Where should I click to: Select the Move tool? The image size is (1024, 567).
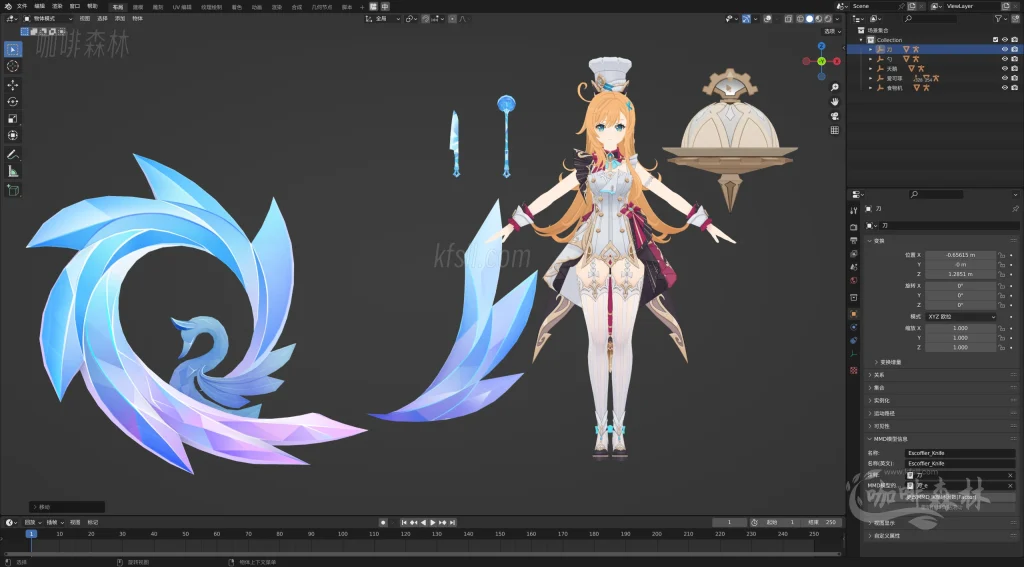pos(12,85)
